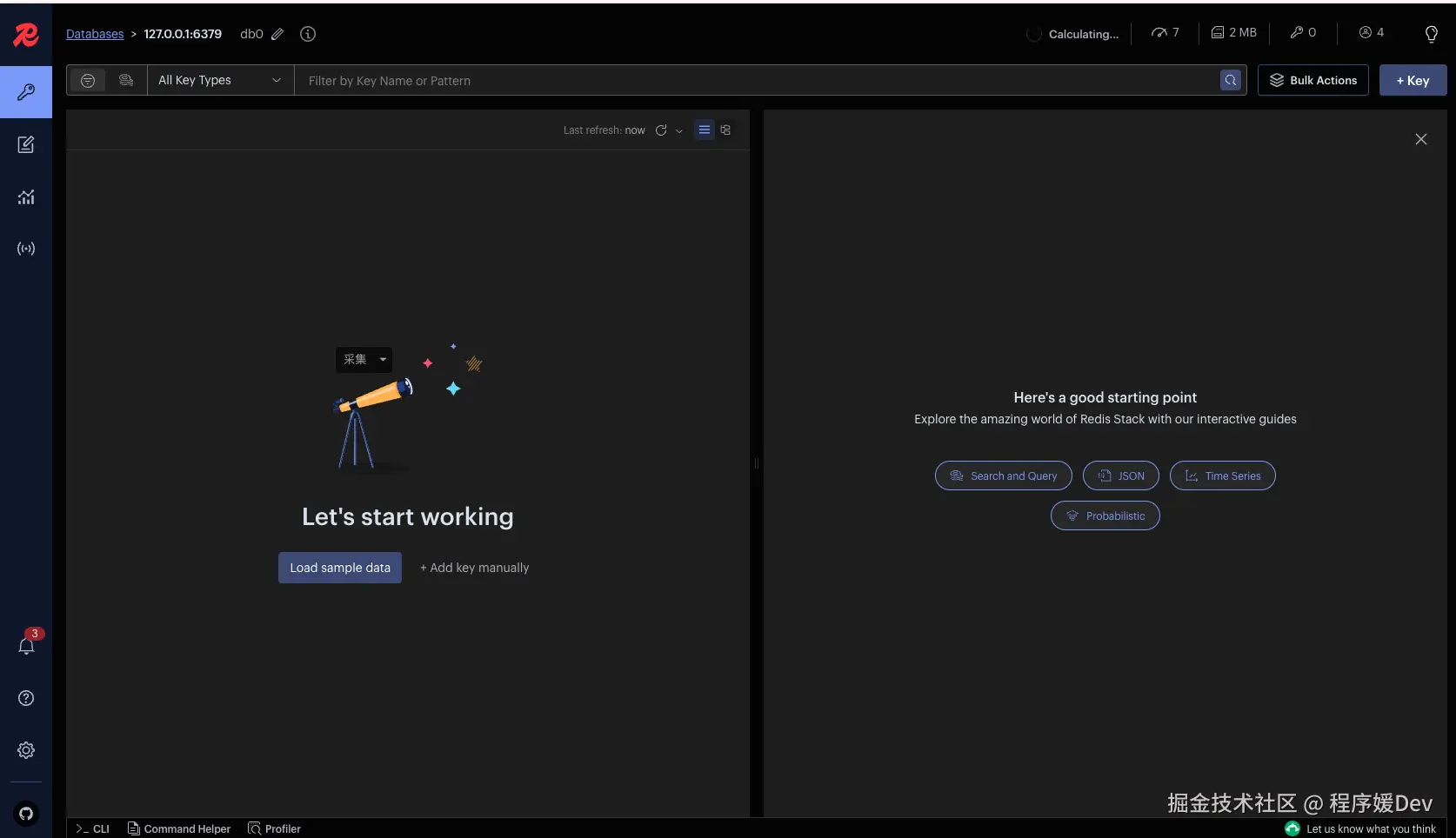Open the All Key Types dropdown
This screenshot has height=838, width=1456.
click(x=221, y=80)
